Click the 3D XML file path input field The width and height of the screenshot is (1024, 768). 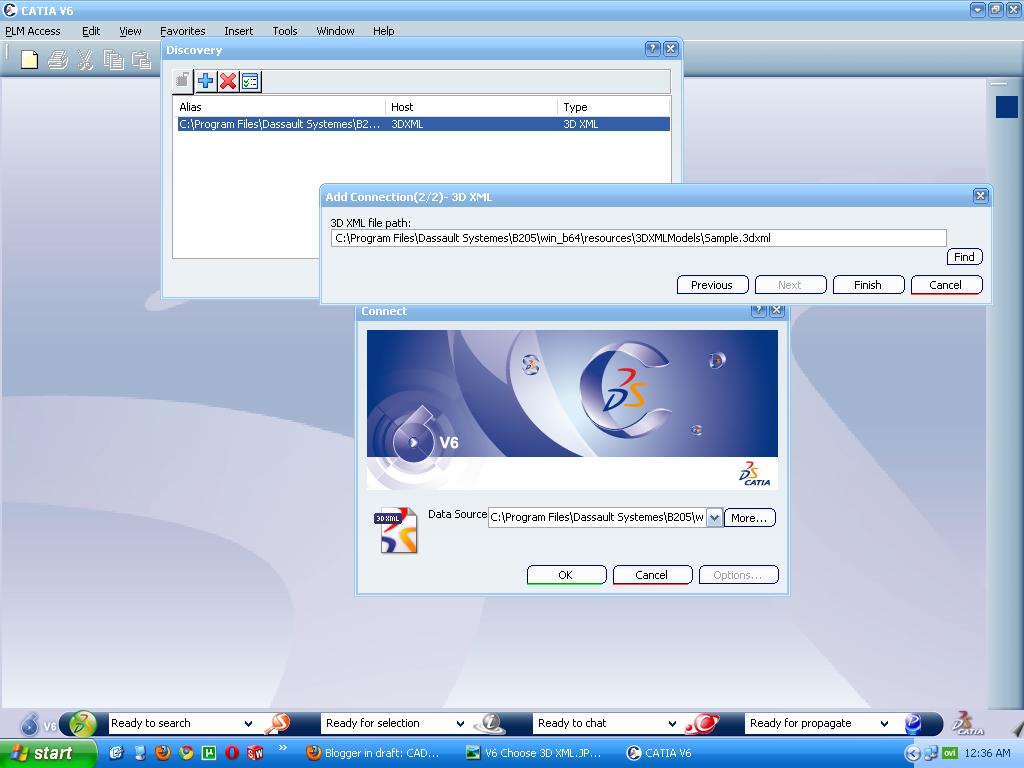(x=638, y=238)
